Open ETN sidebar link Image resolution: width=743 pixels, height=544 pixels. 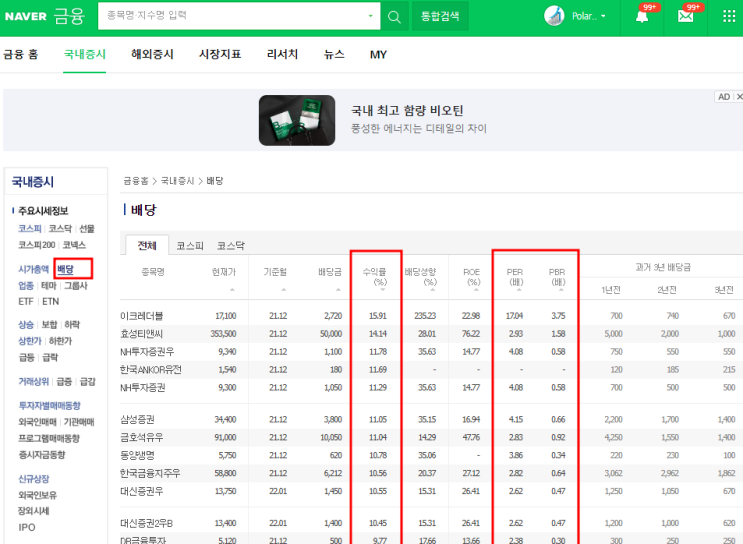click(x=51, y=302)
